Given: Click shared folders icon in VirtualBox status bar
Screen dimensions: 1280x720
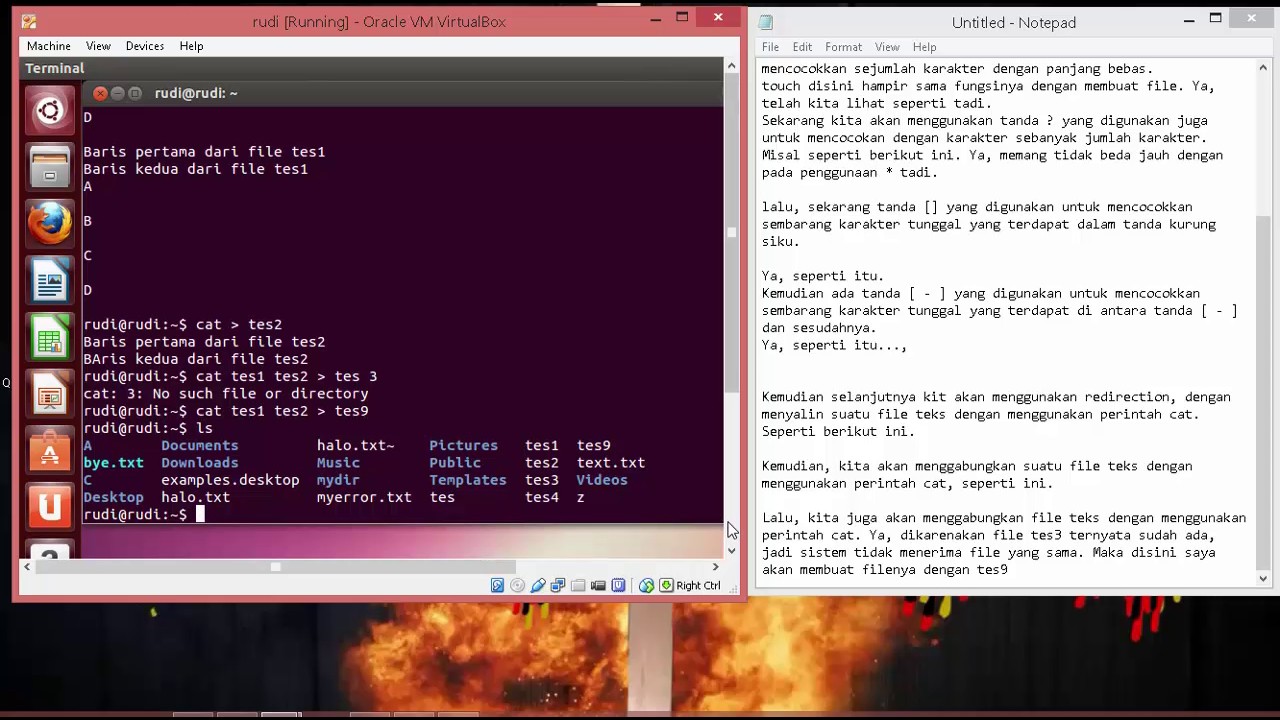Looking at the screenshot, I should pos(578,586).
